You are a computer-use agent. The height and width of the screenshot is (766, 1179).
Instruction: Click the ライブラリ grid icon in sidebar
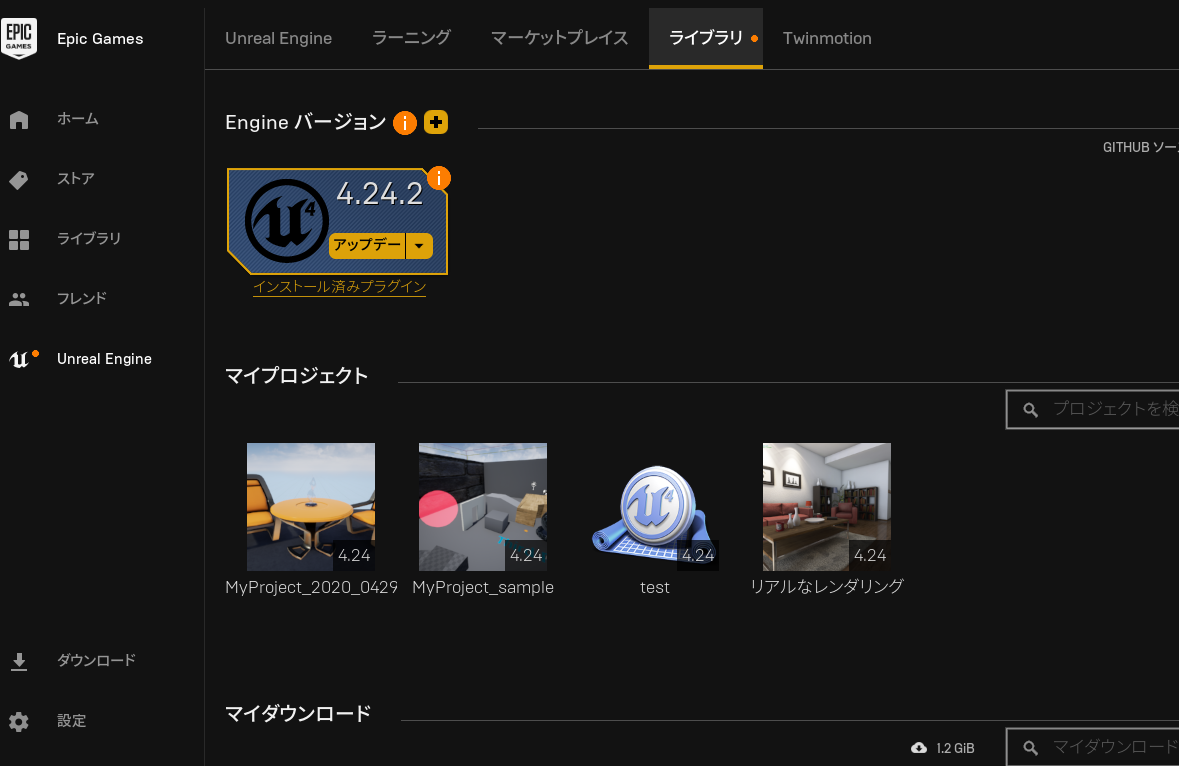[19, 240]
